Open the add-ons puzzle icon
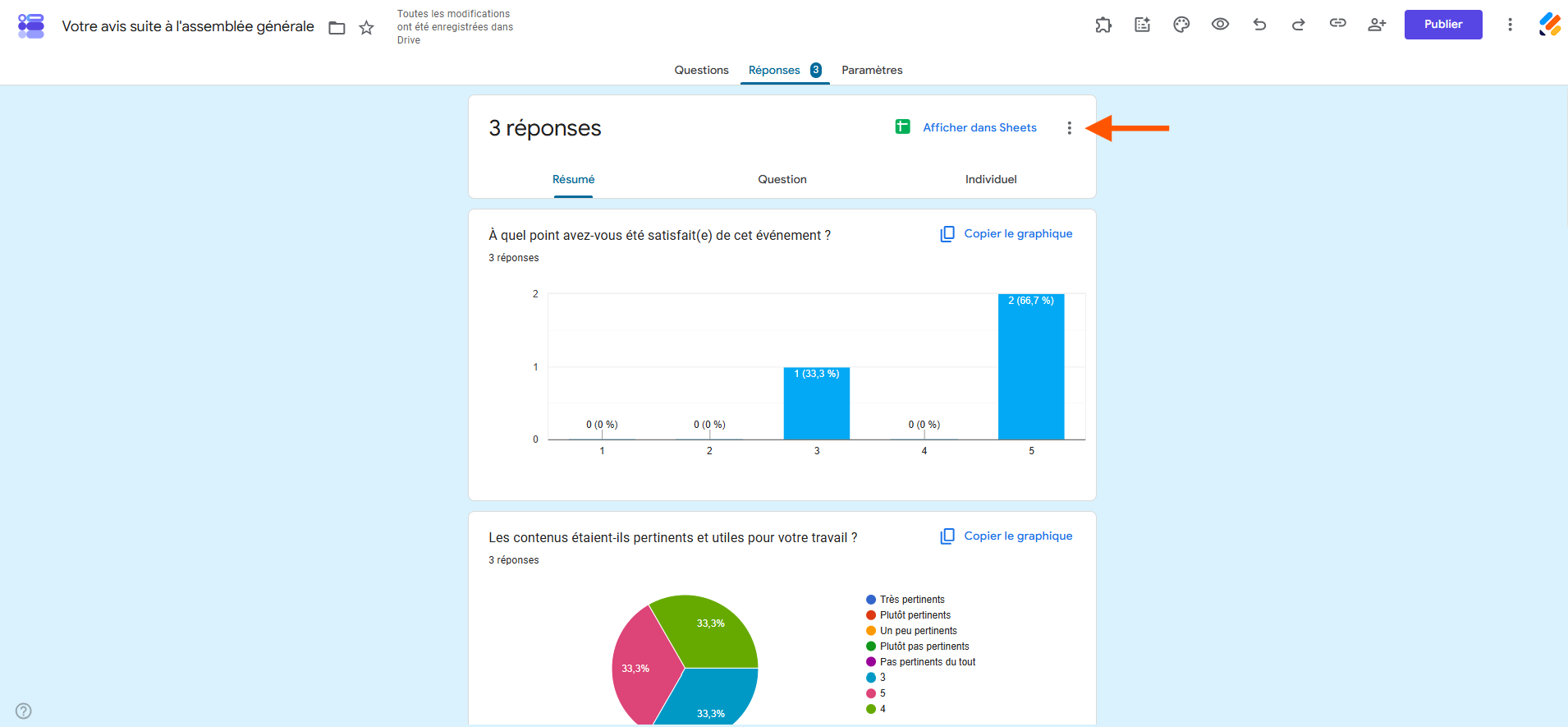 (x=1103, y=25)
